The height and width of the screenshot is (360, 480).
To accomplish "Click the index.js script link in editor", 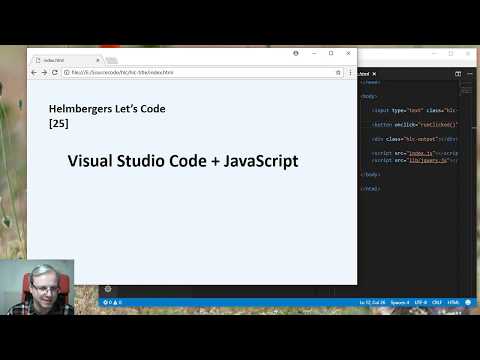I will (x=420, y=153).
